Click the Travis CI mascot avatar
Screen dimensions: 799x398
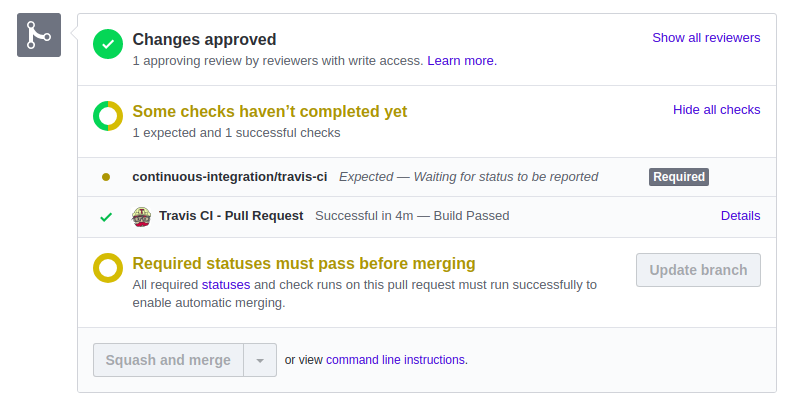[141, 217]
